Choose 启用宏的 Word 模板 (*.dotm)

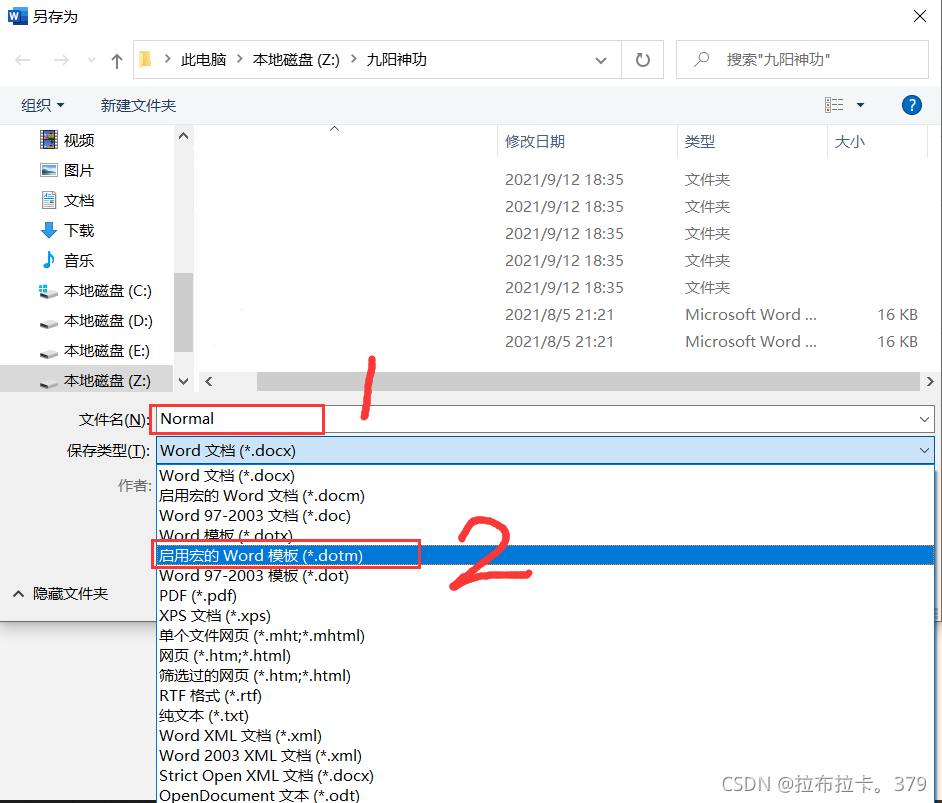click(x=545, y=556)
